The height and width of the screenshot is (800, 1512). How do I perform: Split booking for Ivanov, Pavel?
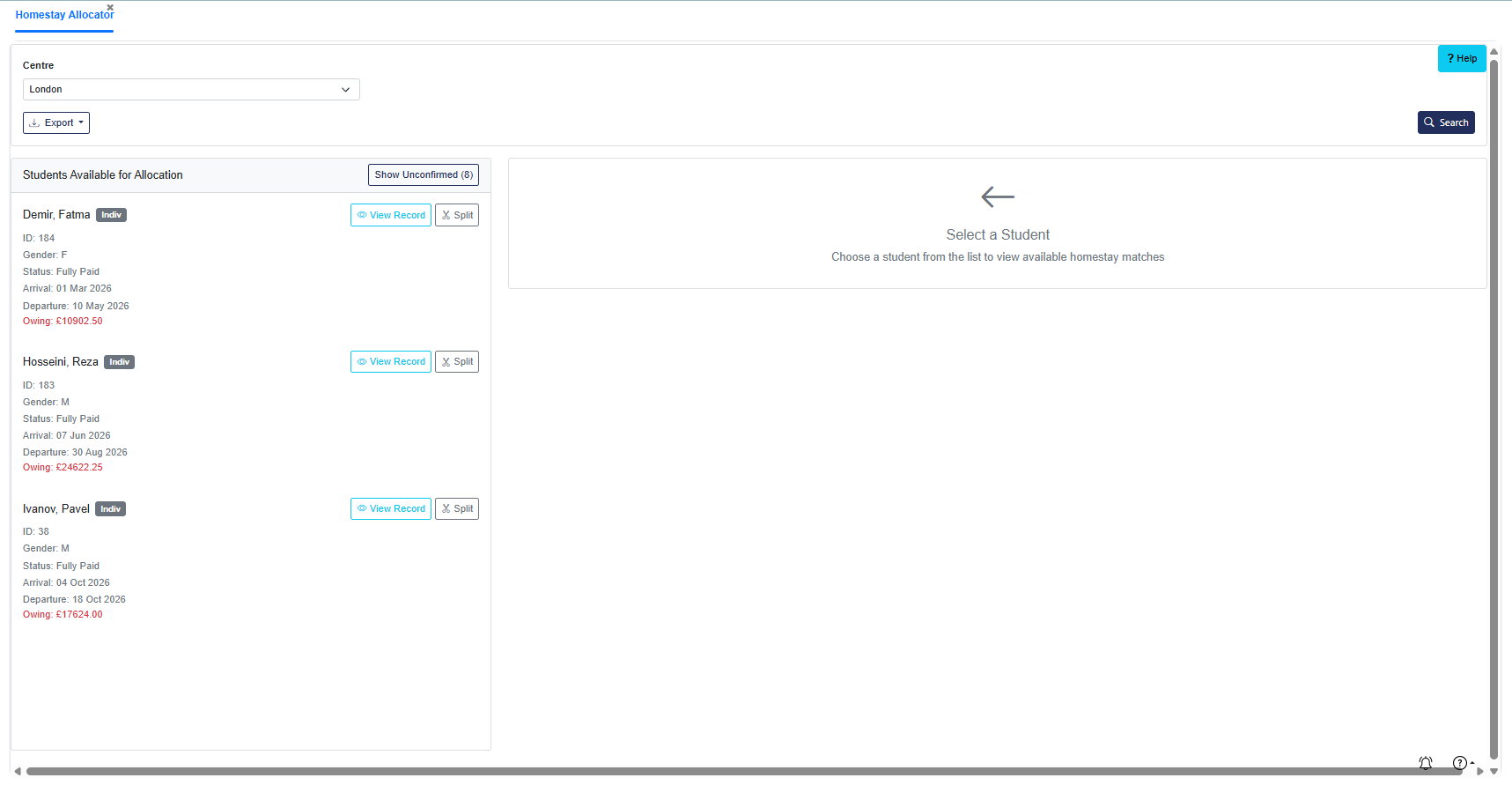click(457, 508)
